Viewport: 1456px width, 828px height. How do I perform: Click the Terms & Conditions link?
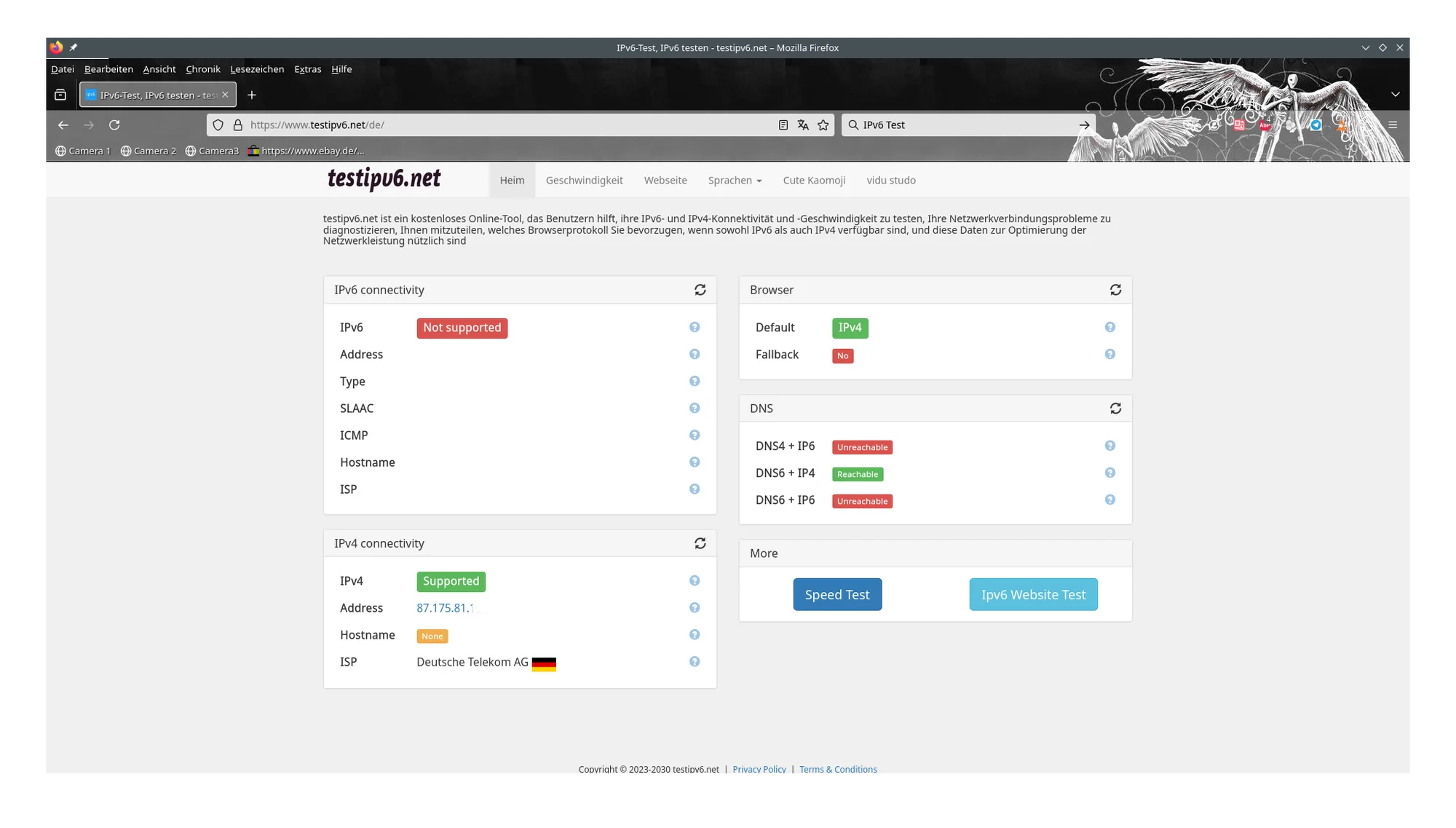pyautogui.click(x=837, y=769)
